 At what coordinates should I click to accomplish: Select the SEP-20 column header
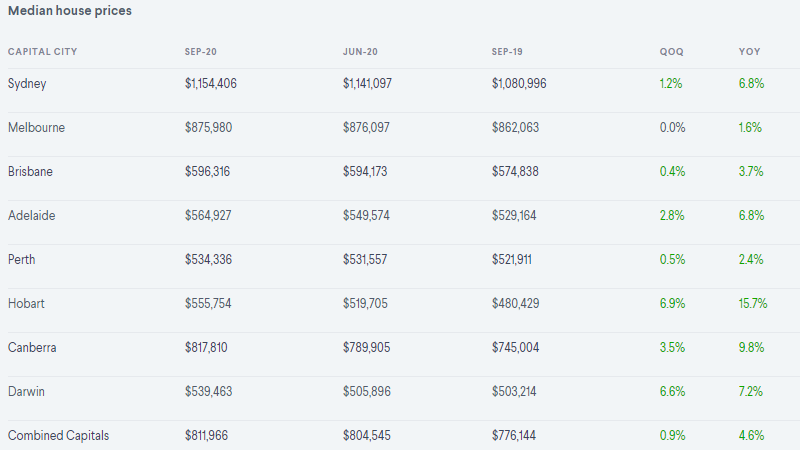tap(201, 52)
